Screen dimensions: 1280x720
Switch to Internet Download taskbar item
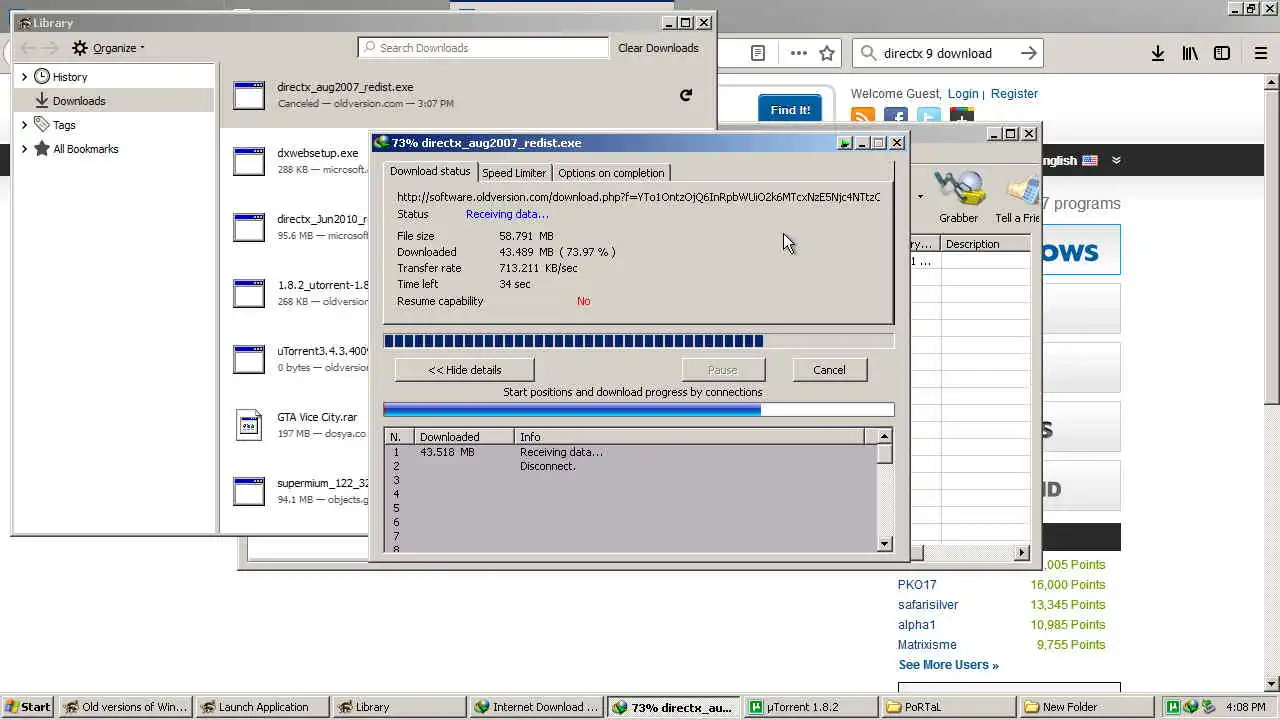[x=537, y=707]
